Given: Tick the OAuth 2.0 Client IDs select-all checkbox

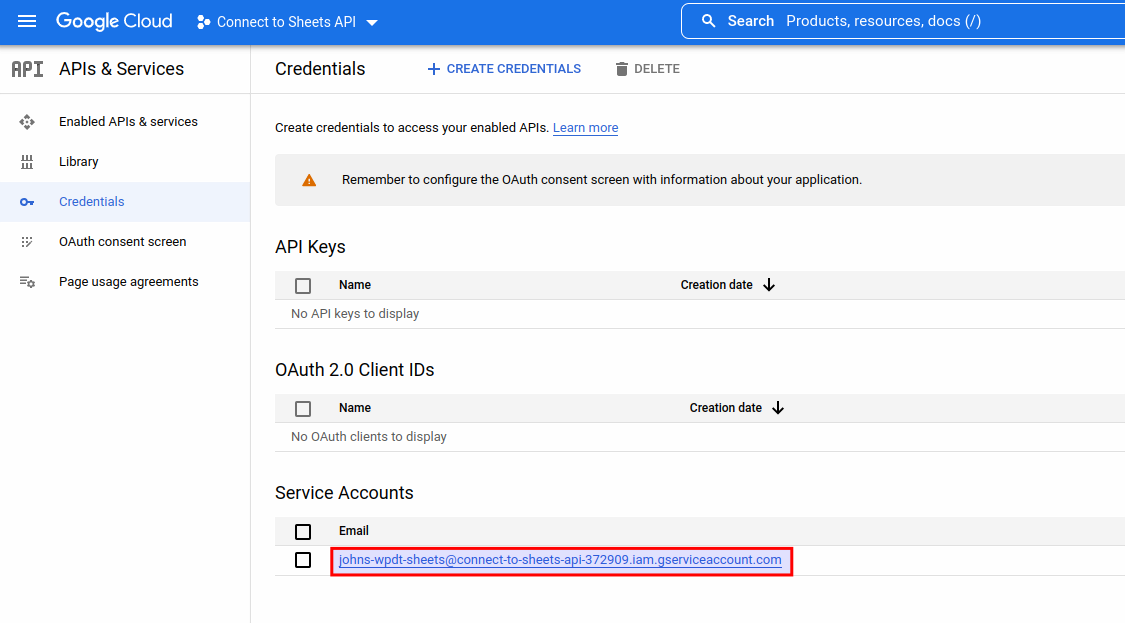Looking at the screenshot, I should 303,408.
